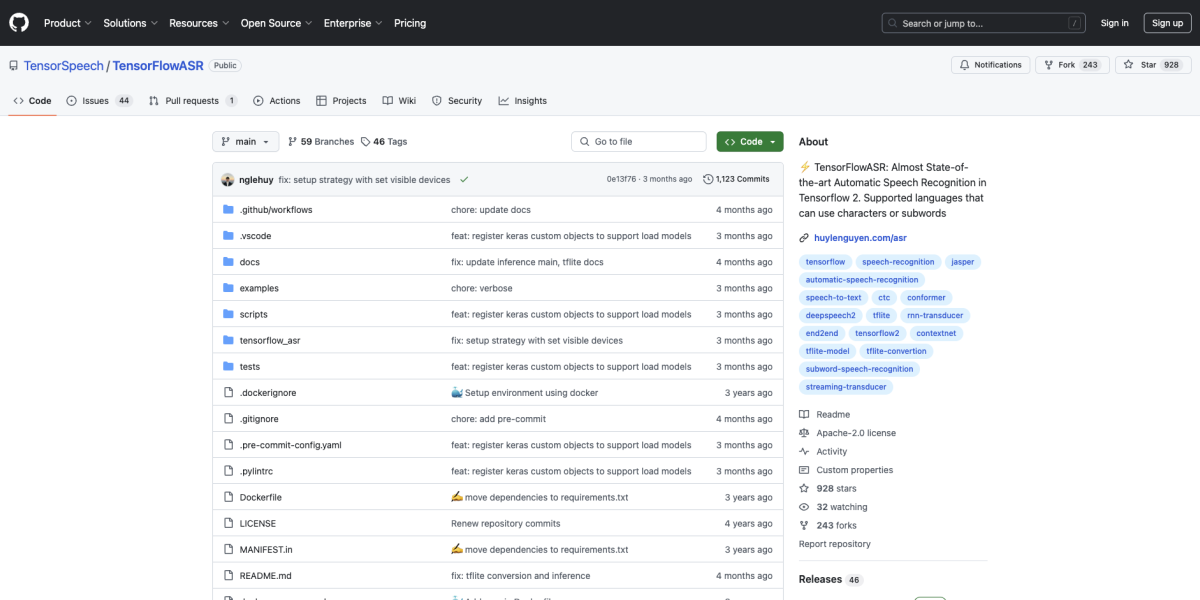Open Notifications bell button
Viewport: 1200px width, 600px height.
coord(990,65)
